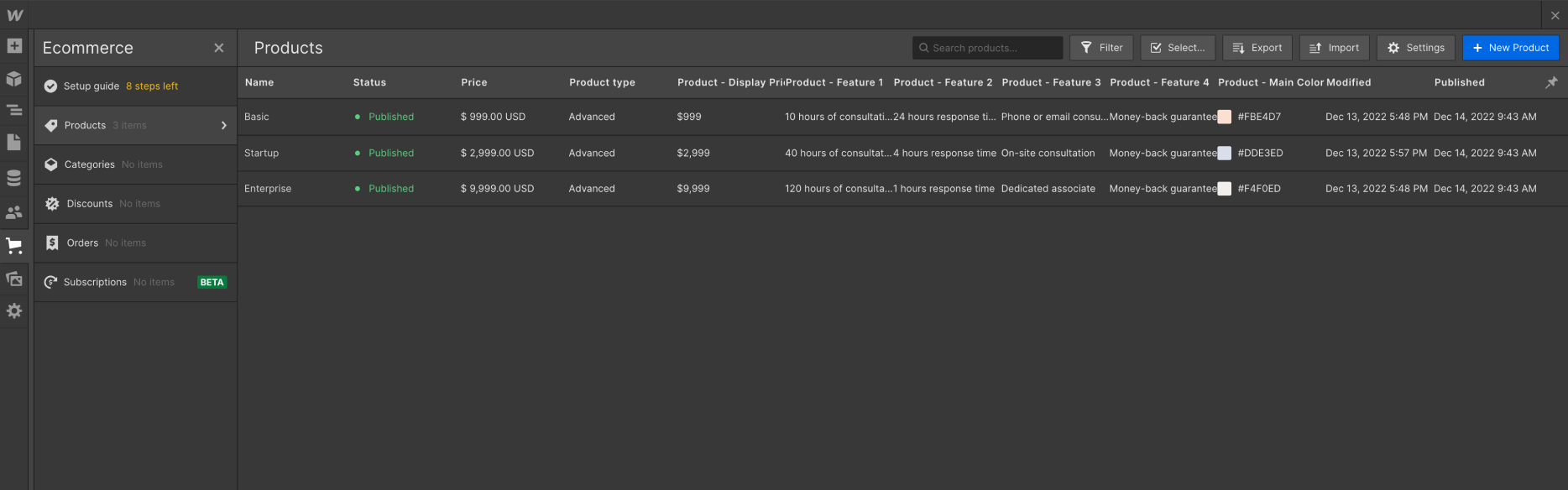This screenshot has width=1568, height=490.
Task: Open Setup guide with 8 steps left
Action: pyautogui.click(x=135, y=86)
